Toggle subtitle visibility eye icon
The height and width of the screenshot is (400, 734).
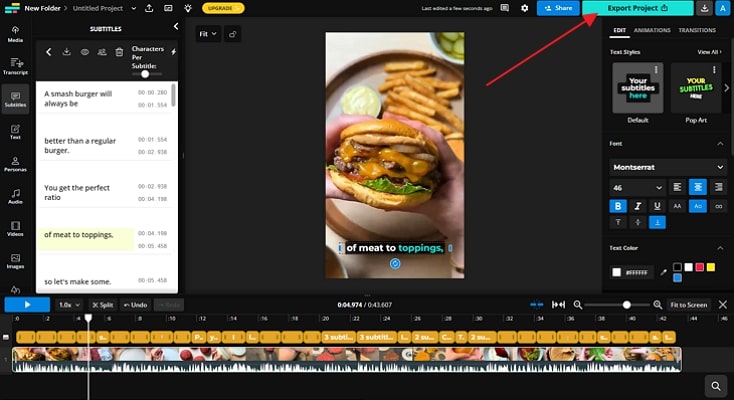[84, 52]
